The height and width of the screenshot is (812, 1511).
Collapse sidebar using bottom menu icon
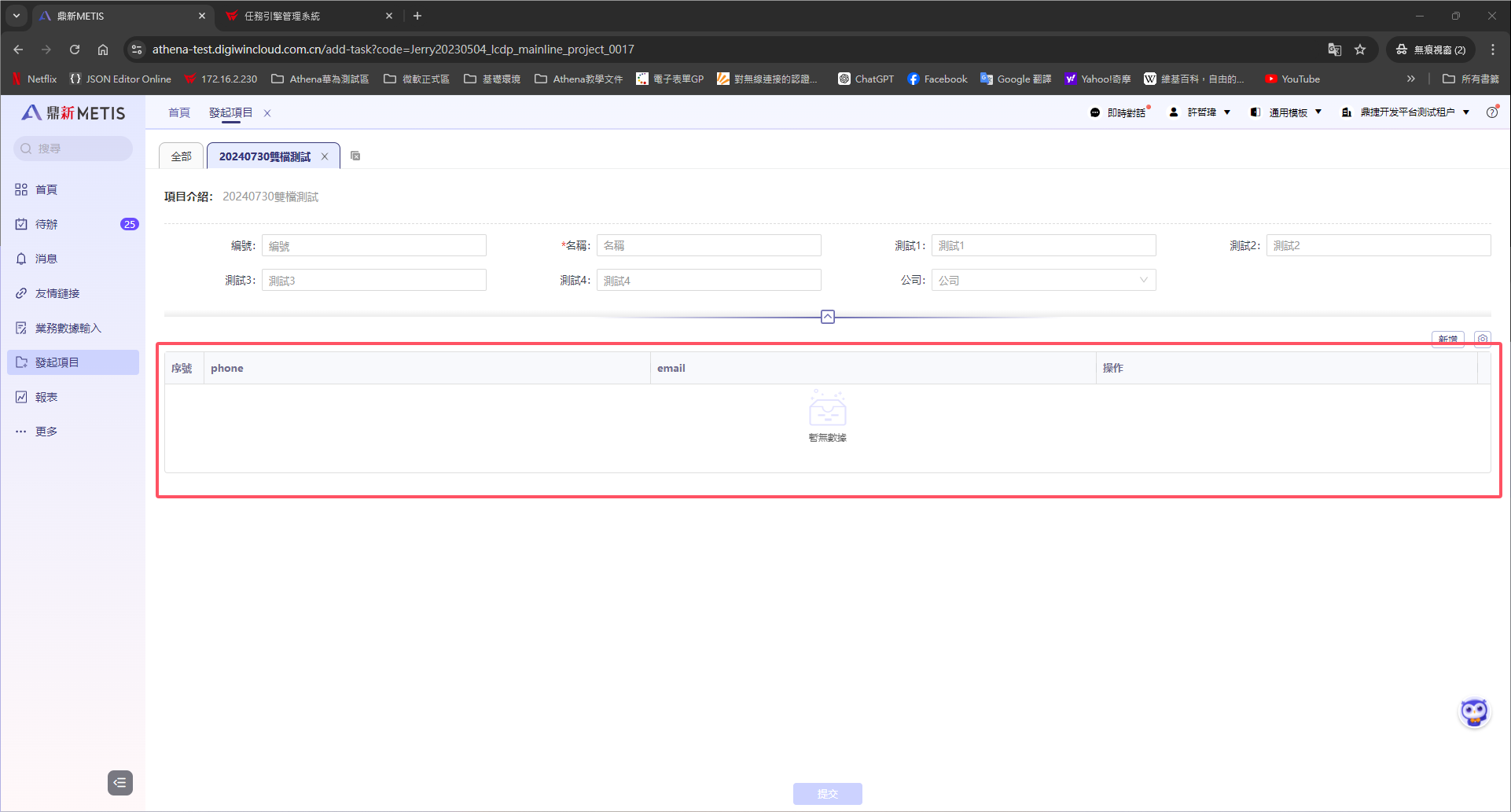coord(119,782)
